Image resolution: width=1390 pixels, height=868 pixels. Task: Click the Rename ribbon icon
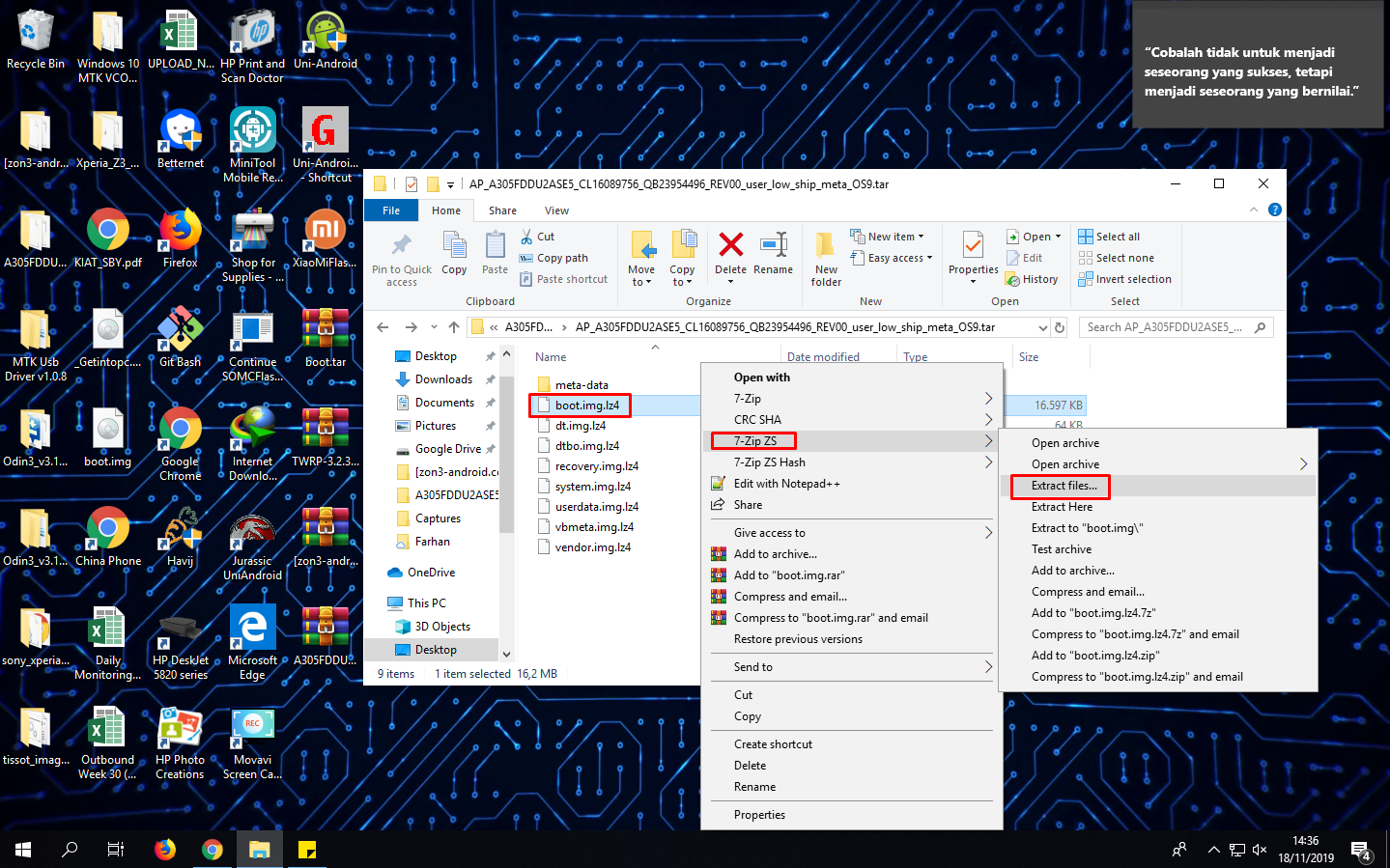774,244
